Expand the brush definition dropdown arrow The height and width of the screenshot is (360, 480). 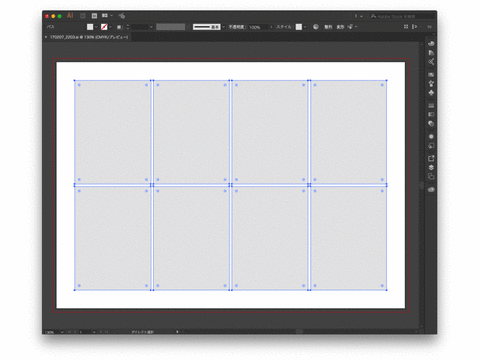(223, 27)
